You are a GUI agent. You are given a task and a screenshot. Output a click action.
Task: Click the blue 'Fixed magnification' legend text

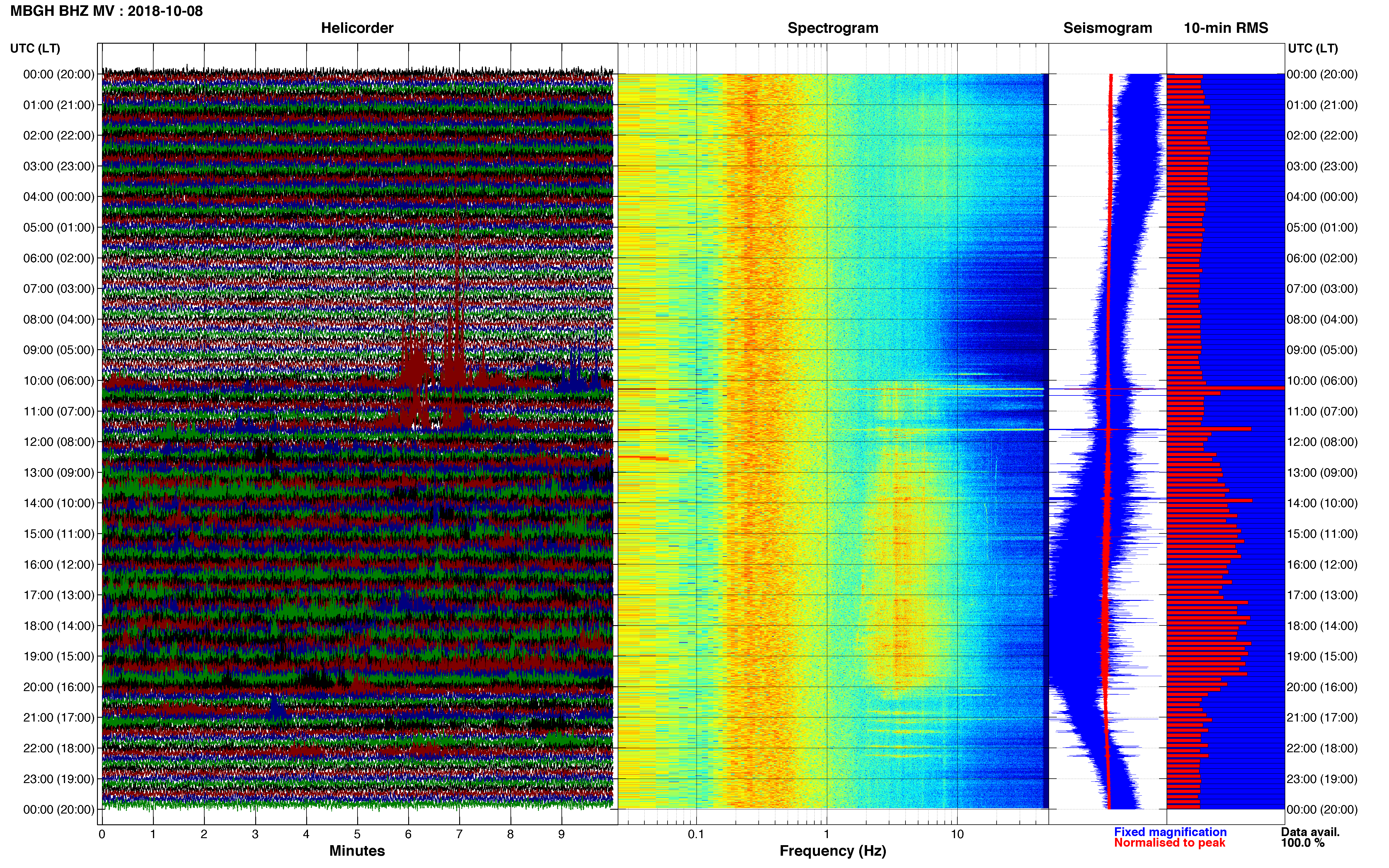point(1170,833)
